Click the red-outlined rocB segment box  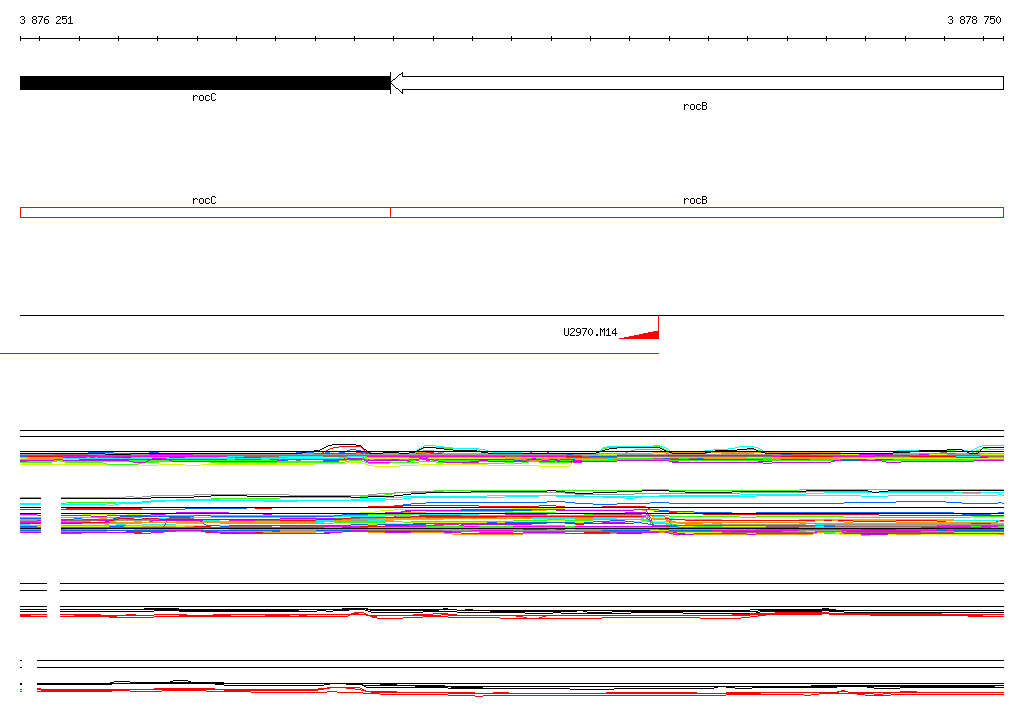coord(697,212)
